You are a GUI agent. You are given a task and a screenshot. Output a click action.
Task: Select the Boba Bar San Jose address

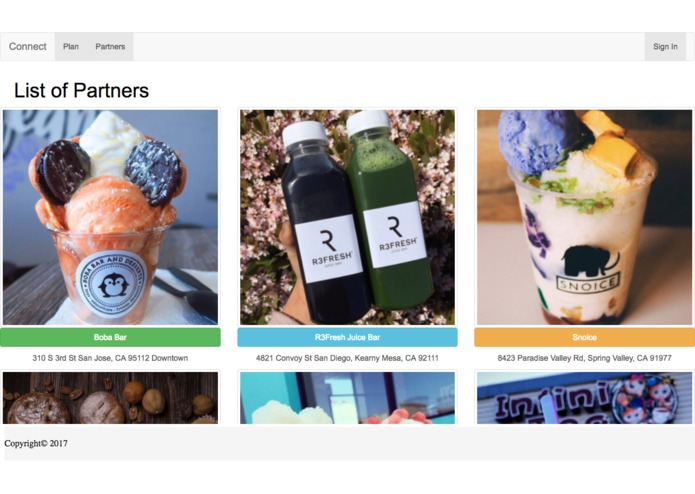pyautogui.click(x=110, y=358)
